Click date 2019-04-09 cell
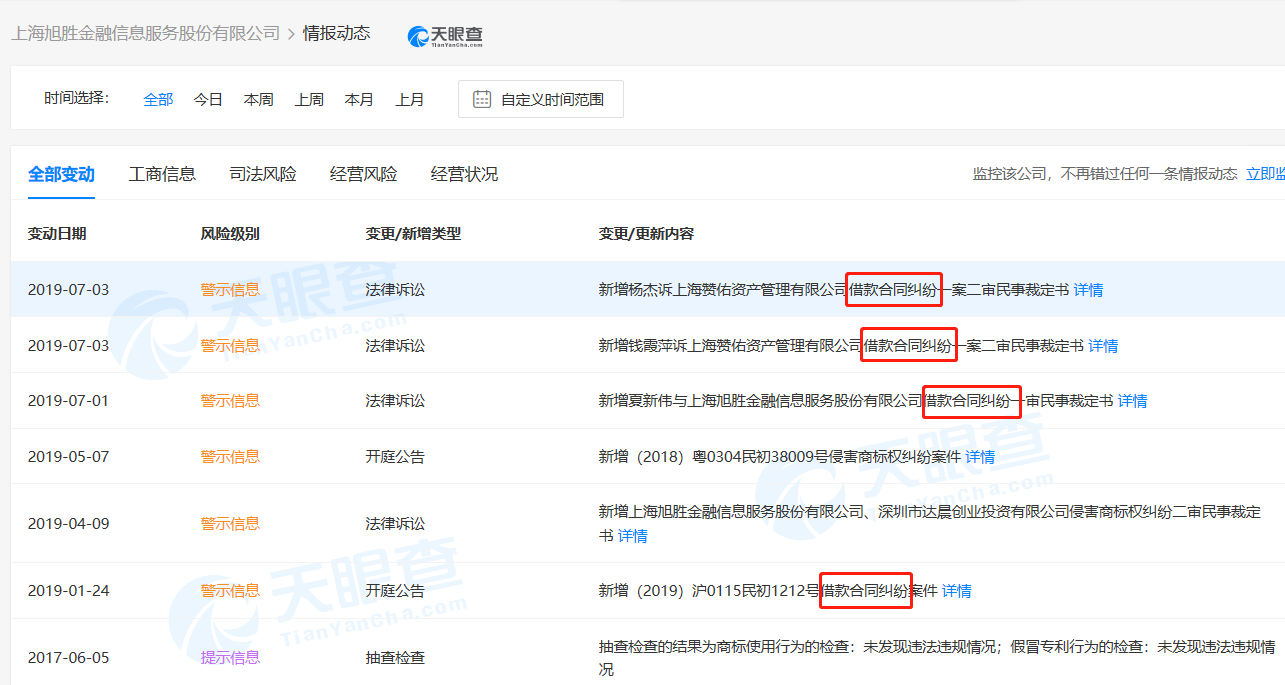 pos(68,523)
